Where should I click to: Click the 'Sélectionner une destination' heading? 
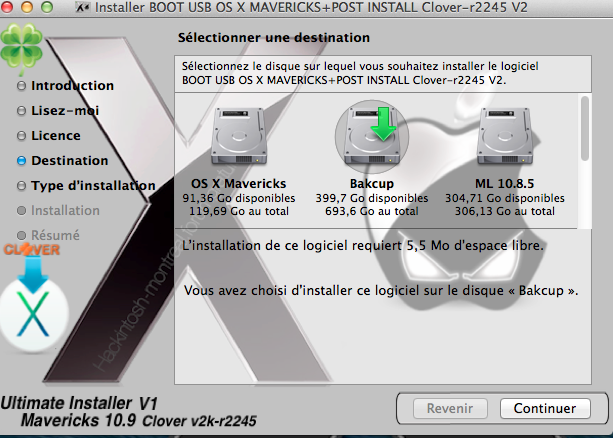pyautogui.click(x=274, y=38)
